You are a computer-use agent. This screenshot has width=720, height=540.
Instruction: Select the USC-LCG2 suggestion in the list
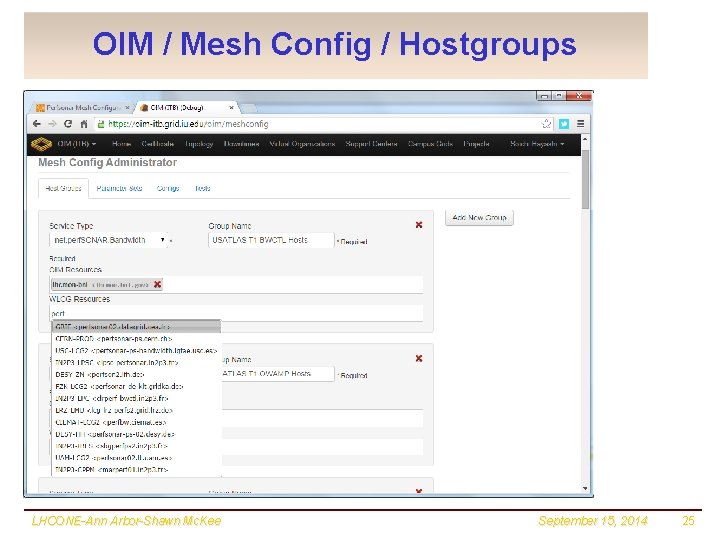pyautogui.click(x=136, y=351)
